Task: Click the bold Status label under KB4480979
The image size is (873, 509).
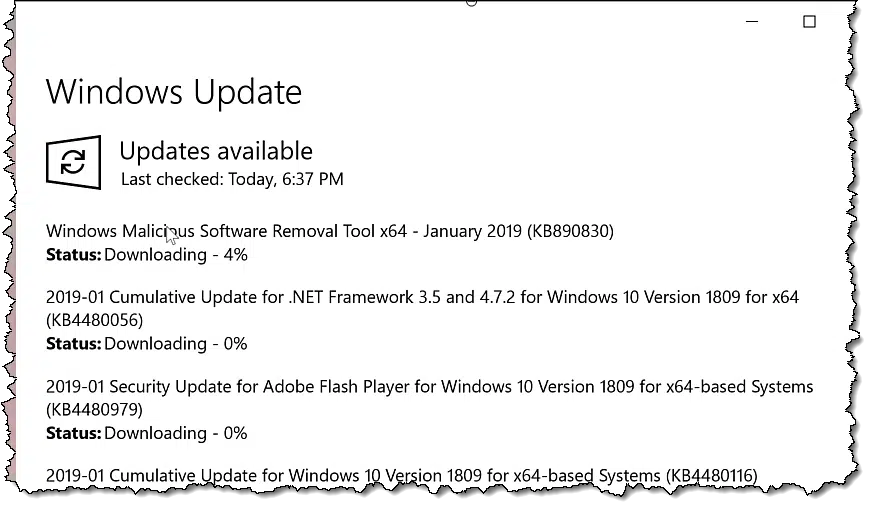Action: pyautogui.click(x=73, y=433)
